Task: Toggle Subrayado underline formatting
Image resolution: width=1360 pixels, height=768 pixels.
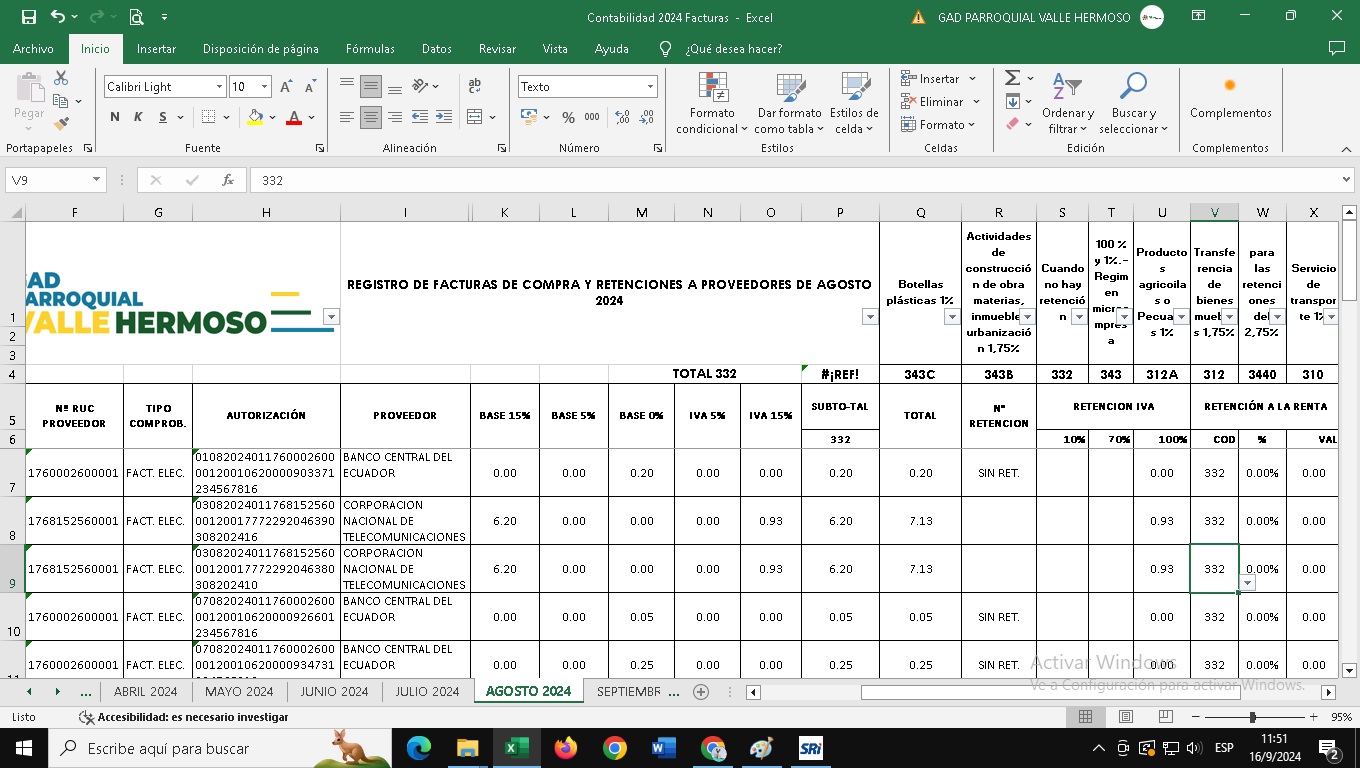Action: click(x=164, y=118)
